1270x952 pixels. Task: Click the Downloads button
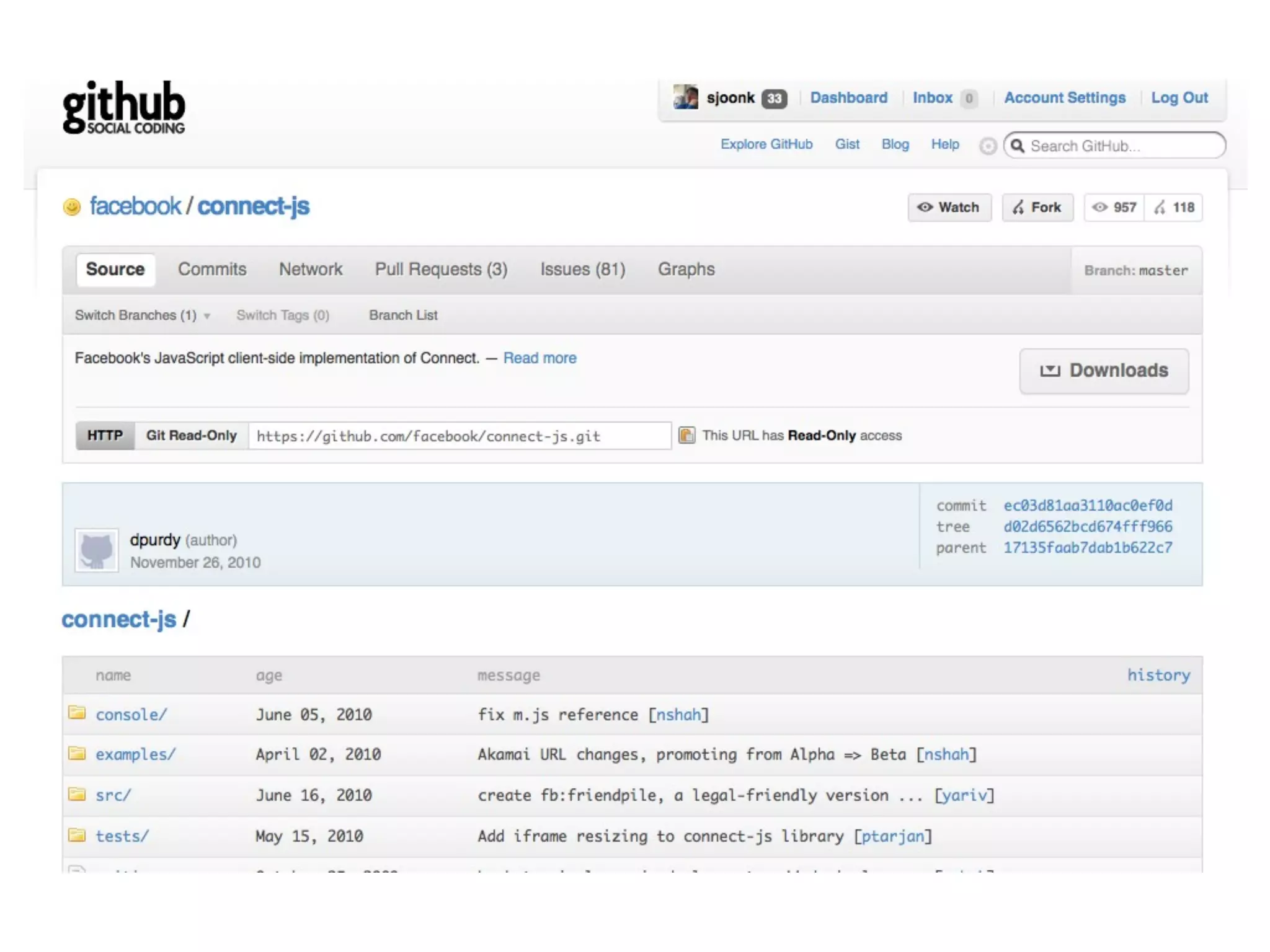[1104, 371]
